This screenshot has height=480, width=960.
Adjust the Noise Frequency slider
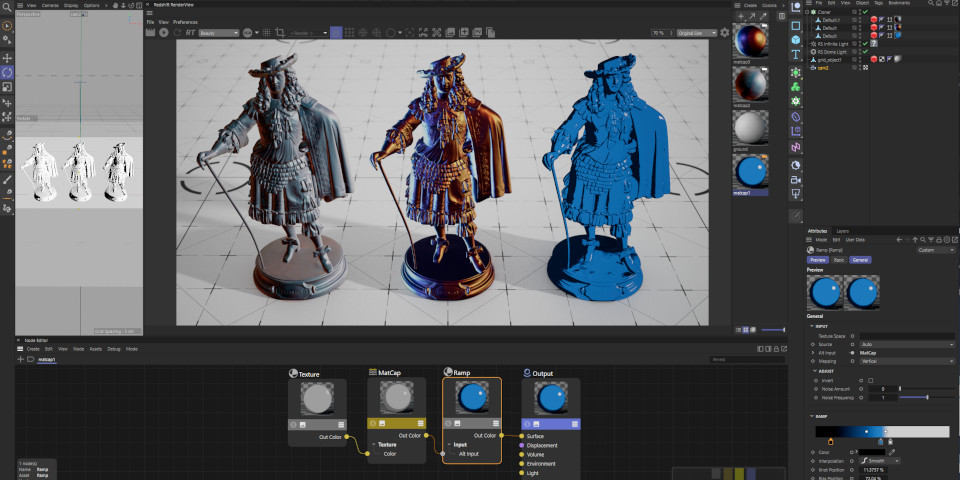click(926, 397)
